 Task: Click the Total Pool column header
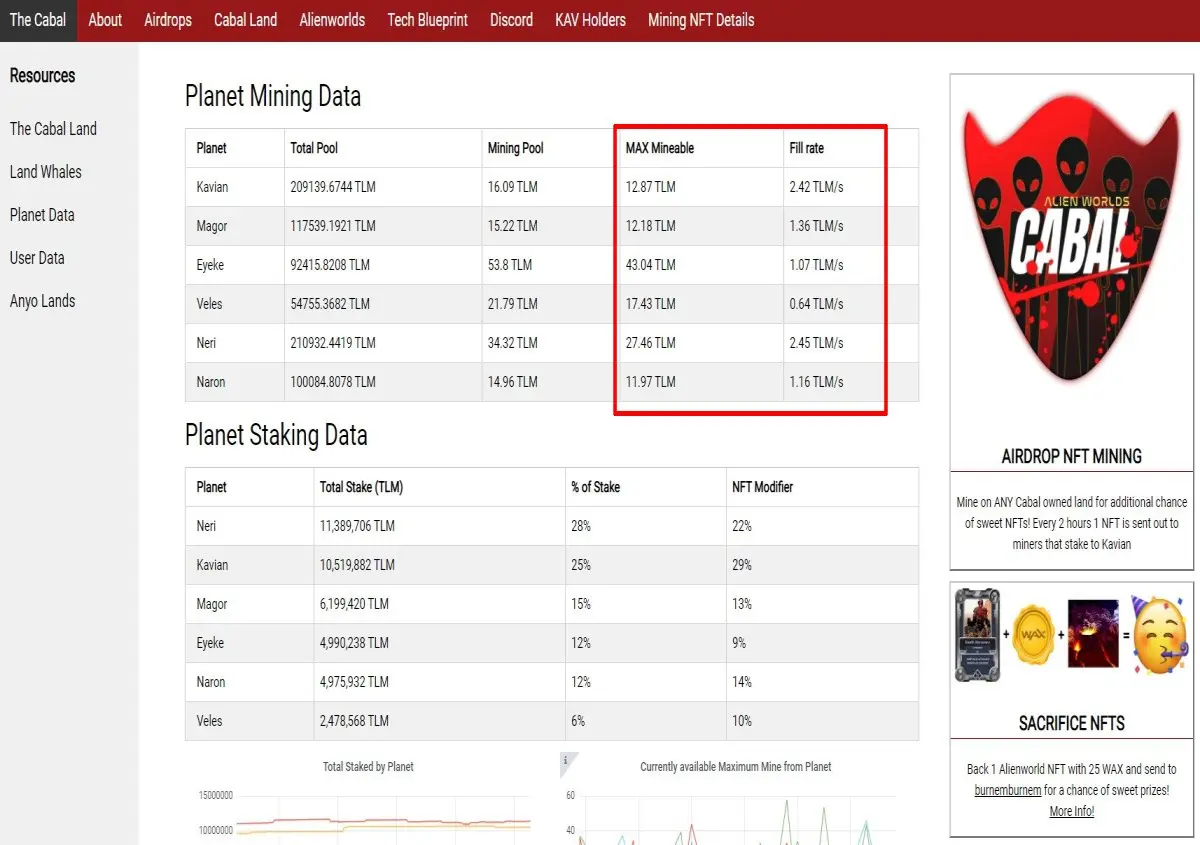click(x=314, y=148)
